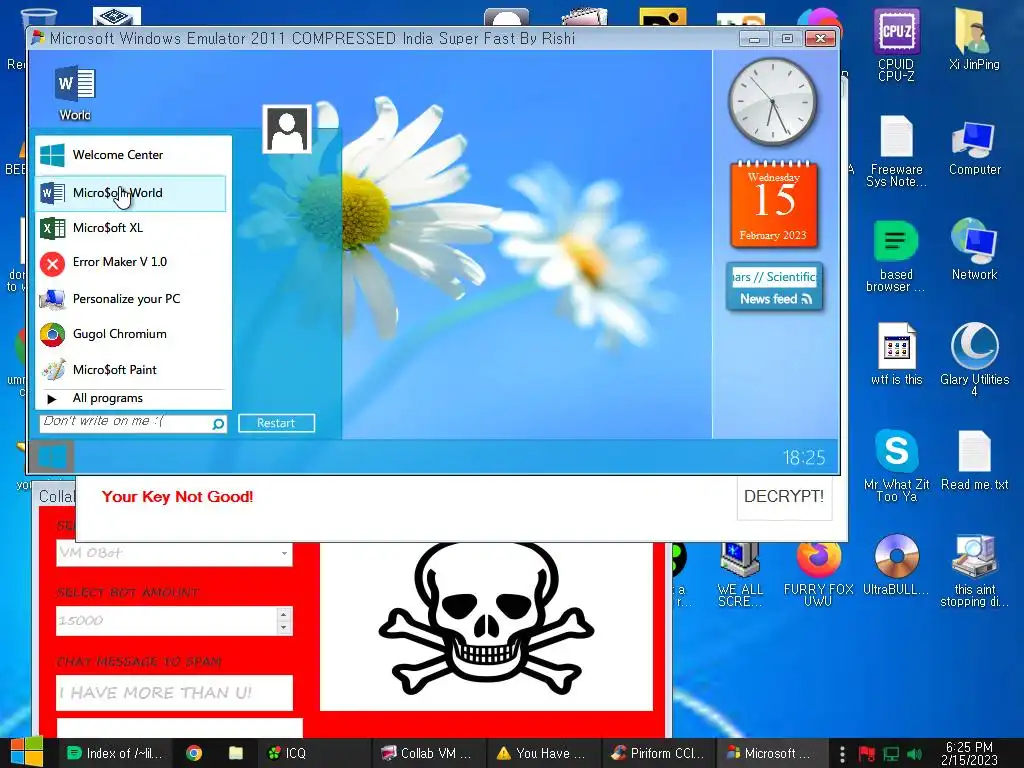Launch Micro$oft World from the start menu
Image resolution: width=1024 pixels, height=768 pixels.
[x=131, y=193]
